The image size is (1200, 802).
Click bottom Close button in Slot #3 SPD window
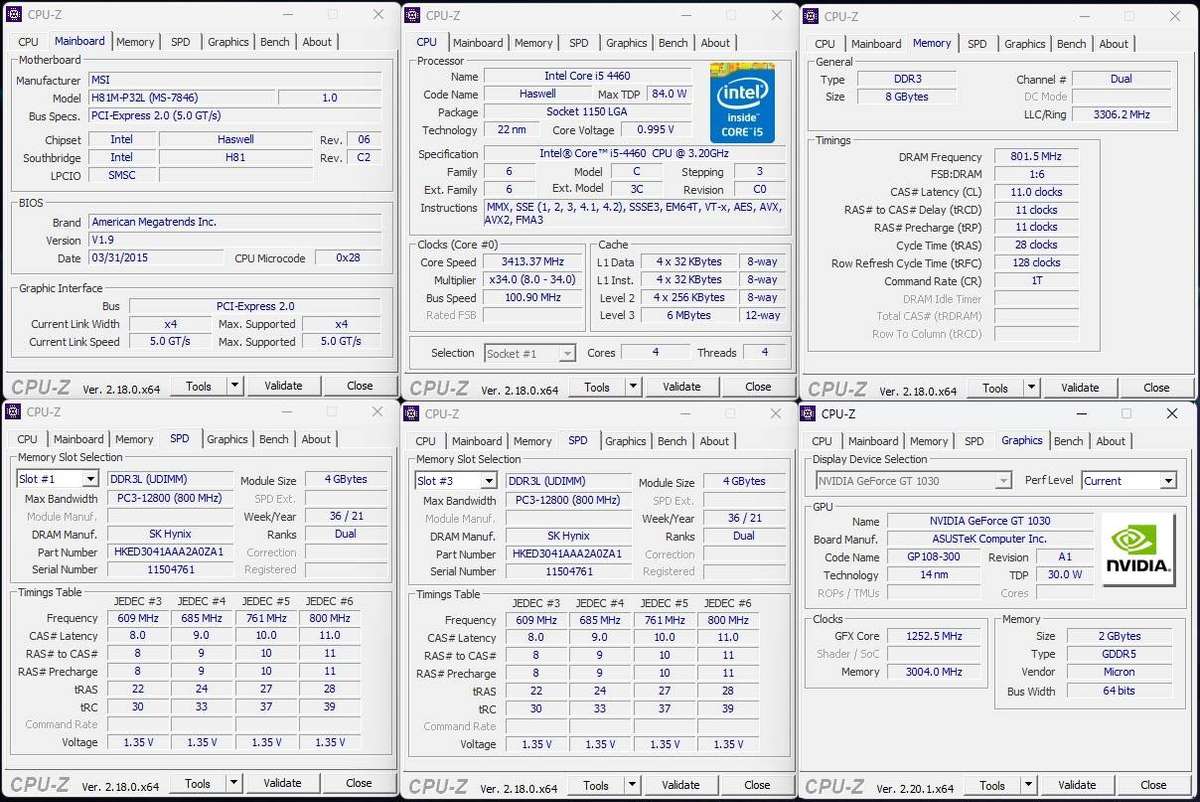(757, 785)
